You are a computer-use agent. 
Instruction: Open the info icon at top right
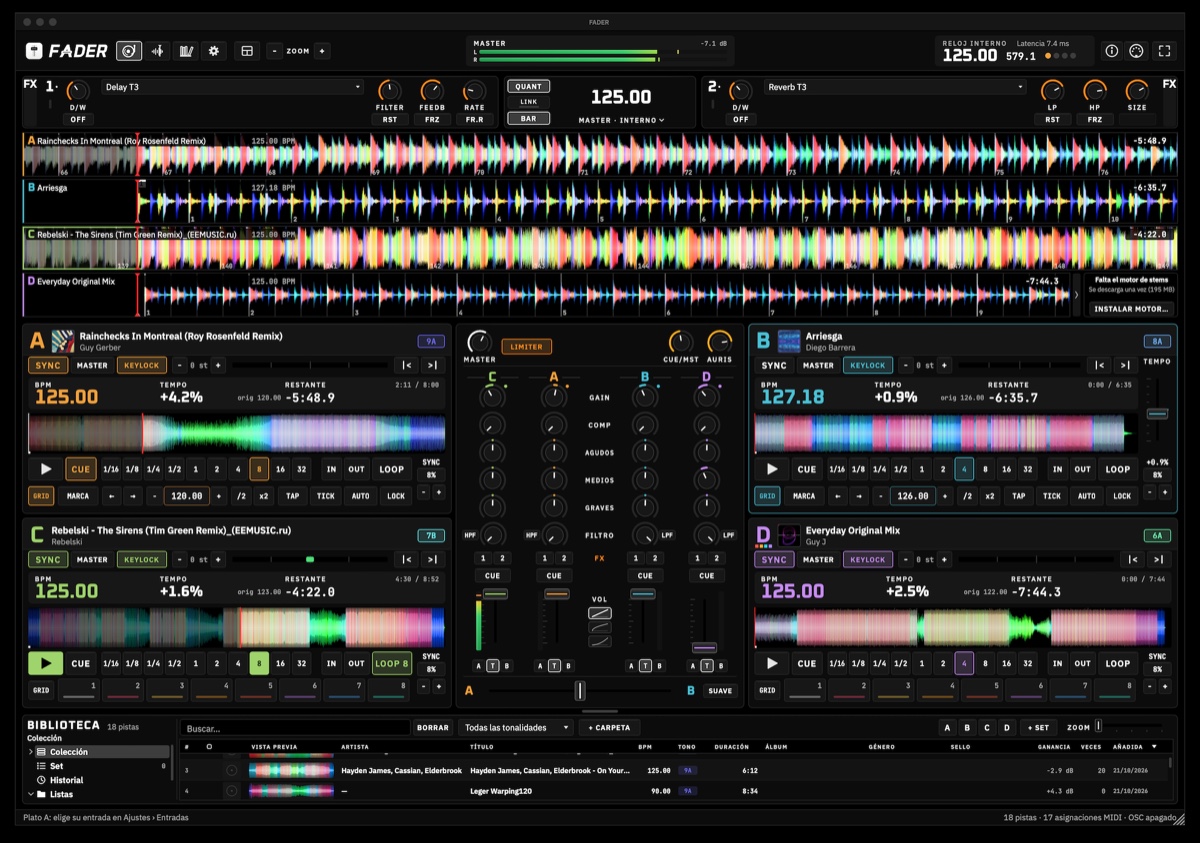tap(1111, 51)
